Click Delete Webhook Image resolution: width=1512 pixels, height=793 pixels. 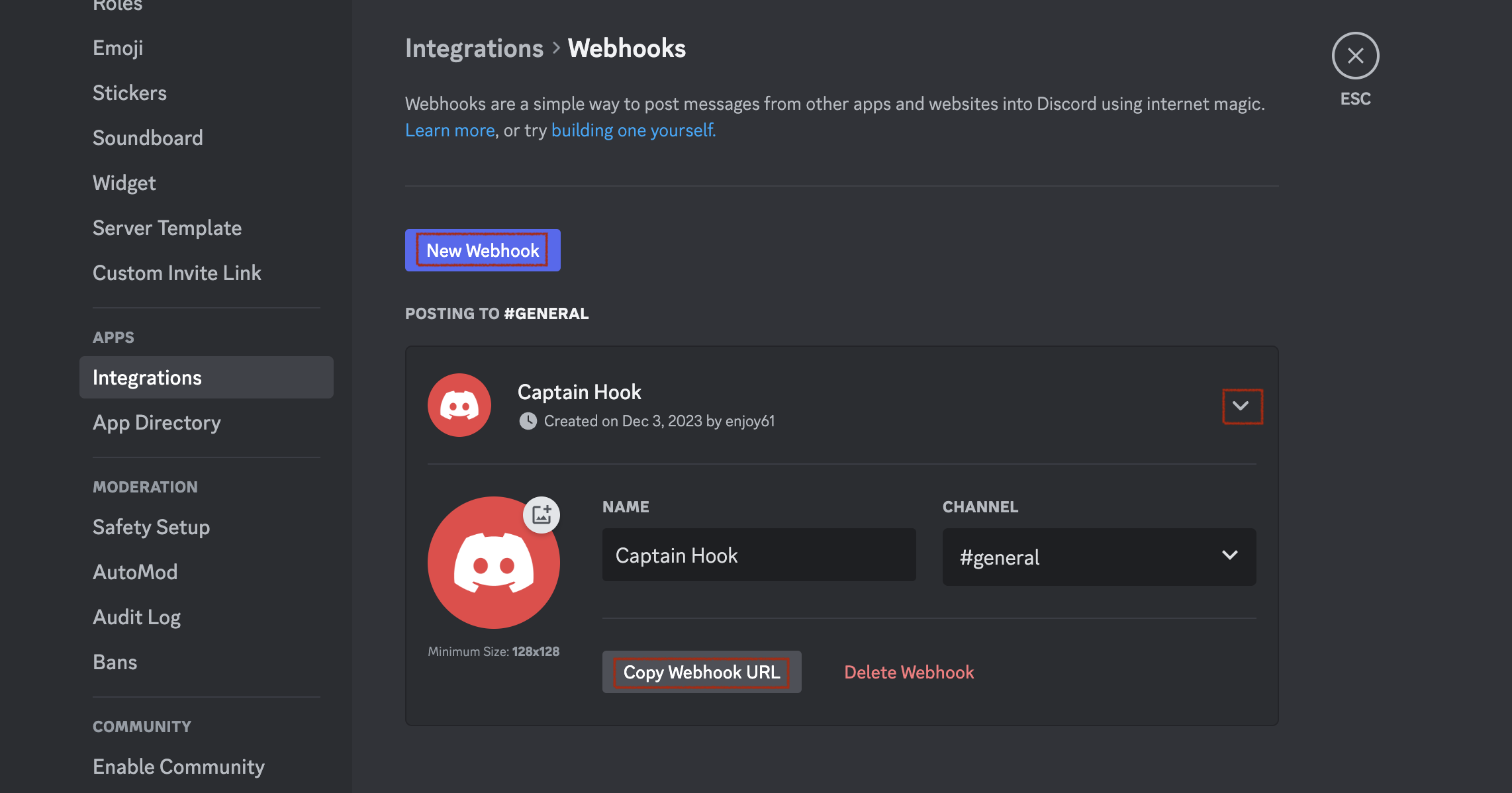(x=909, y=672)
